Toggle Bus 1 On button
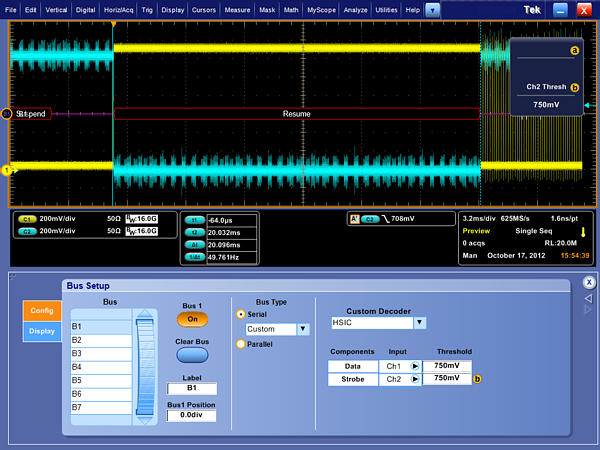600x450 pixels. tap(192, 319)
